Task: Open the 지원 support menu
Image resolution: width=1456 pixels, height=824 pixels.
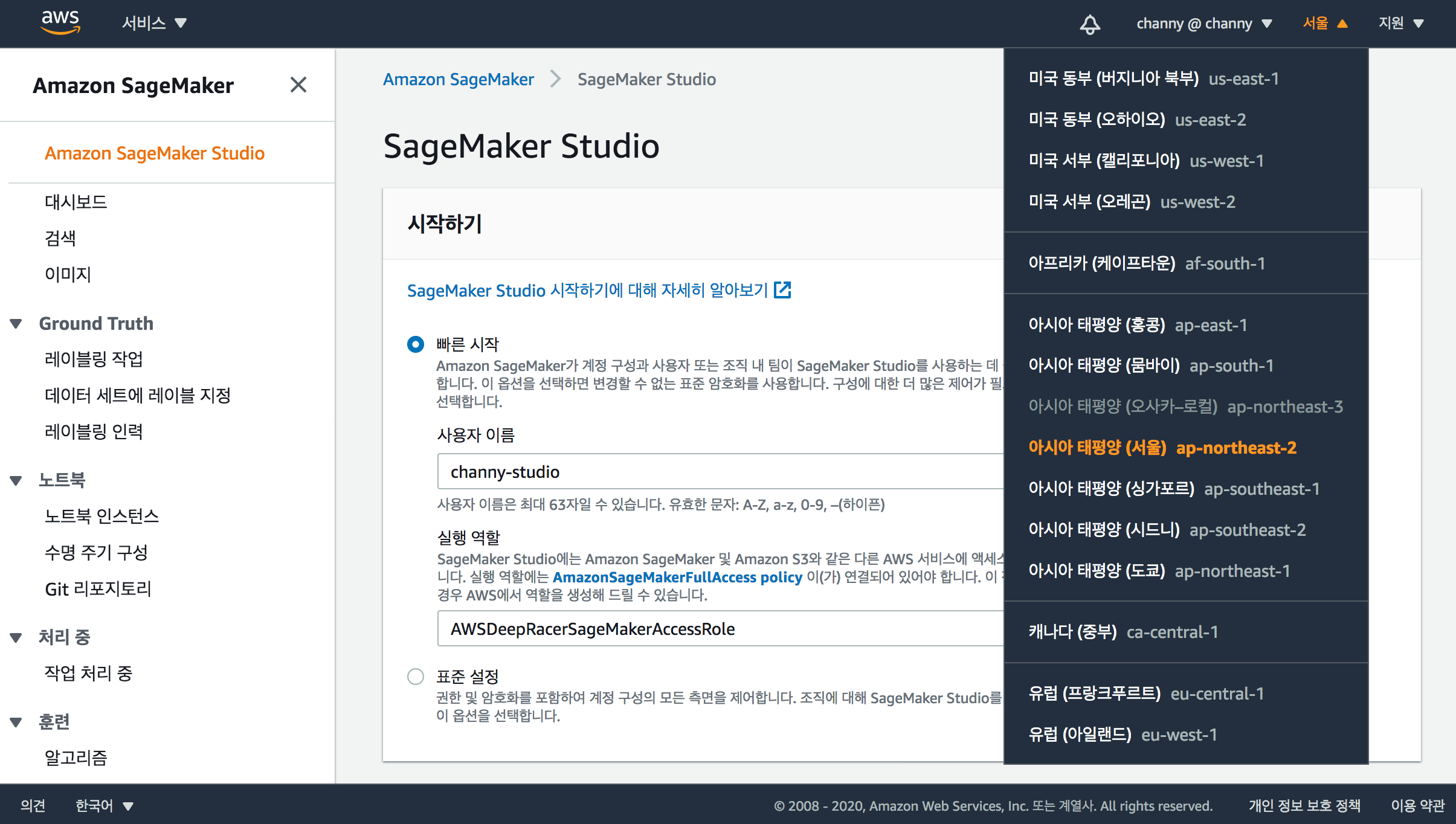Action: pos(1400,24)
